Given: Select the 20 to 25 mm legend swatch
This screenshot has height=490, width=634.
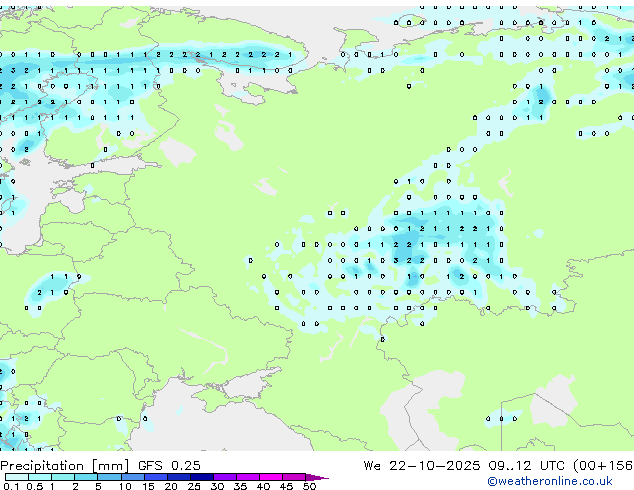Looking at the screenshot, I should 179,477.
